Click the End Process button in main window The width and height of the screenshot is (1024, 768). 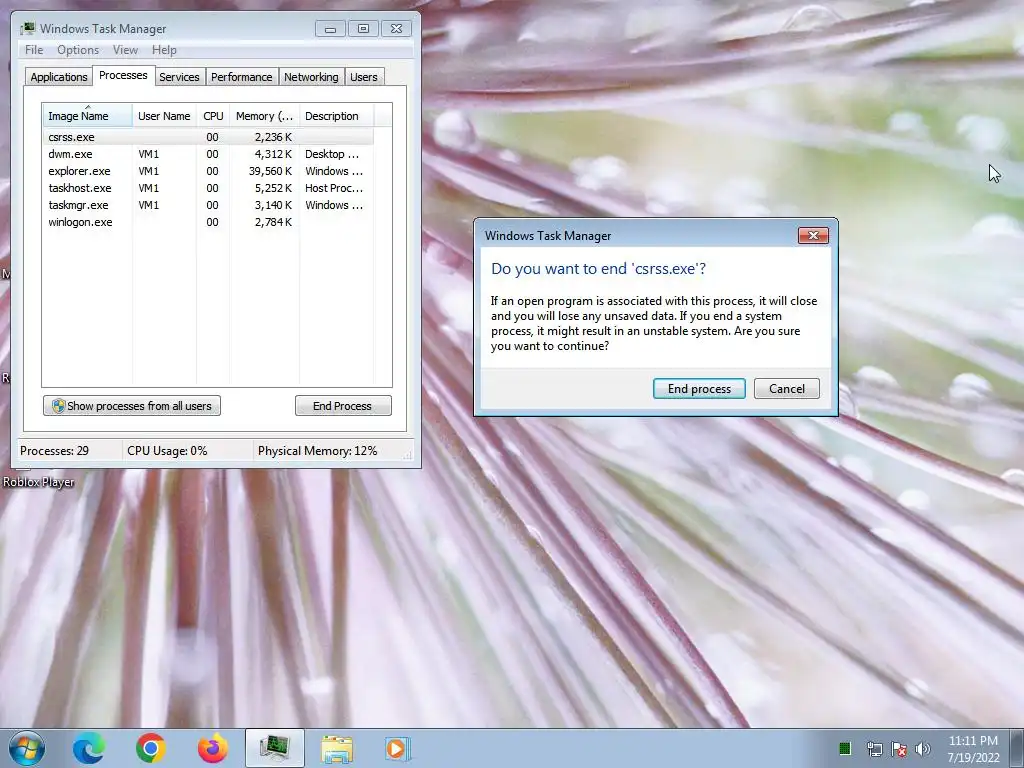pyautogui.click(x=343, y=406)
